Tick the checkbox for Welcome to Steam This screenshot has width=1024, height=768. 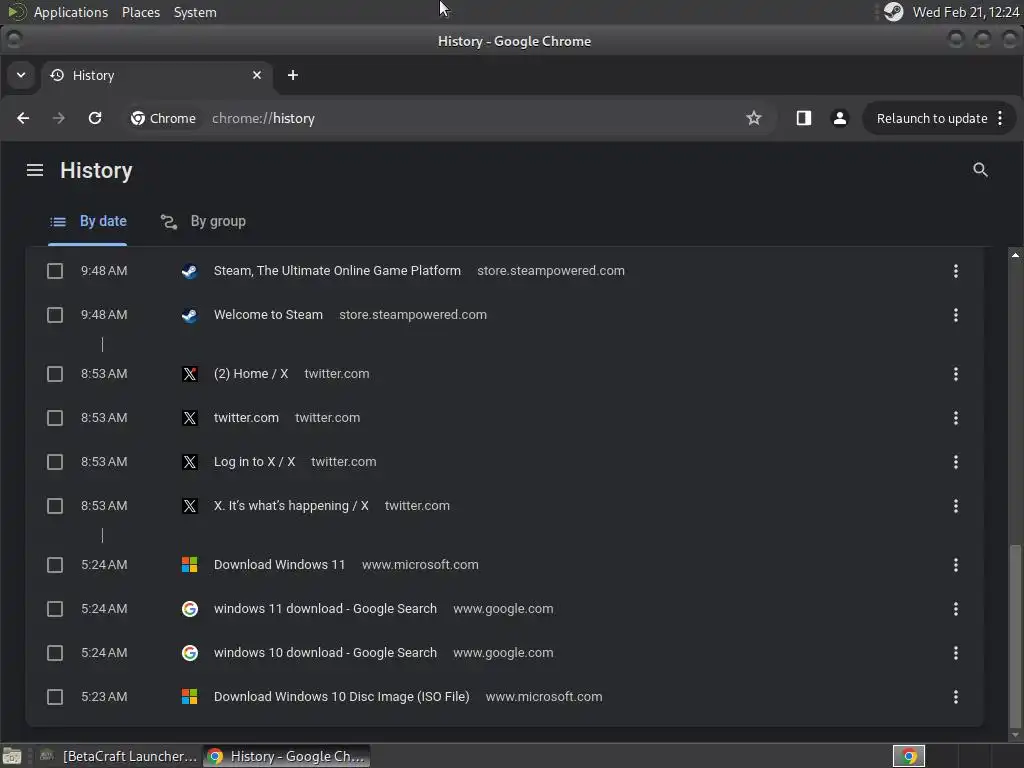click(55, 315)
